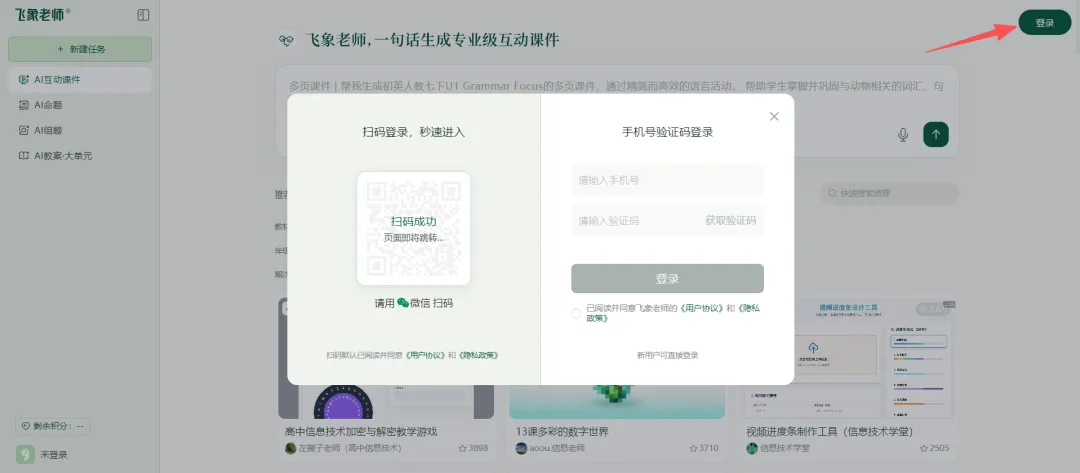
Task: Click the 未登录 avatar icon
Action: [x=25, y=455]
